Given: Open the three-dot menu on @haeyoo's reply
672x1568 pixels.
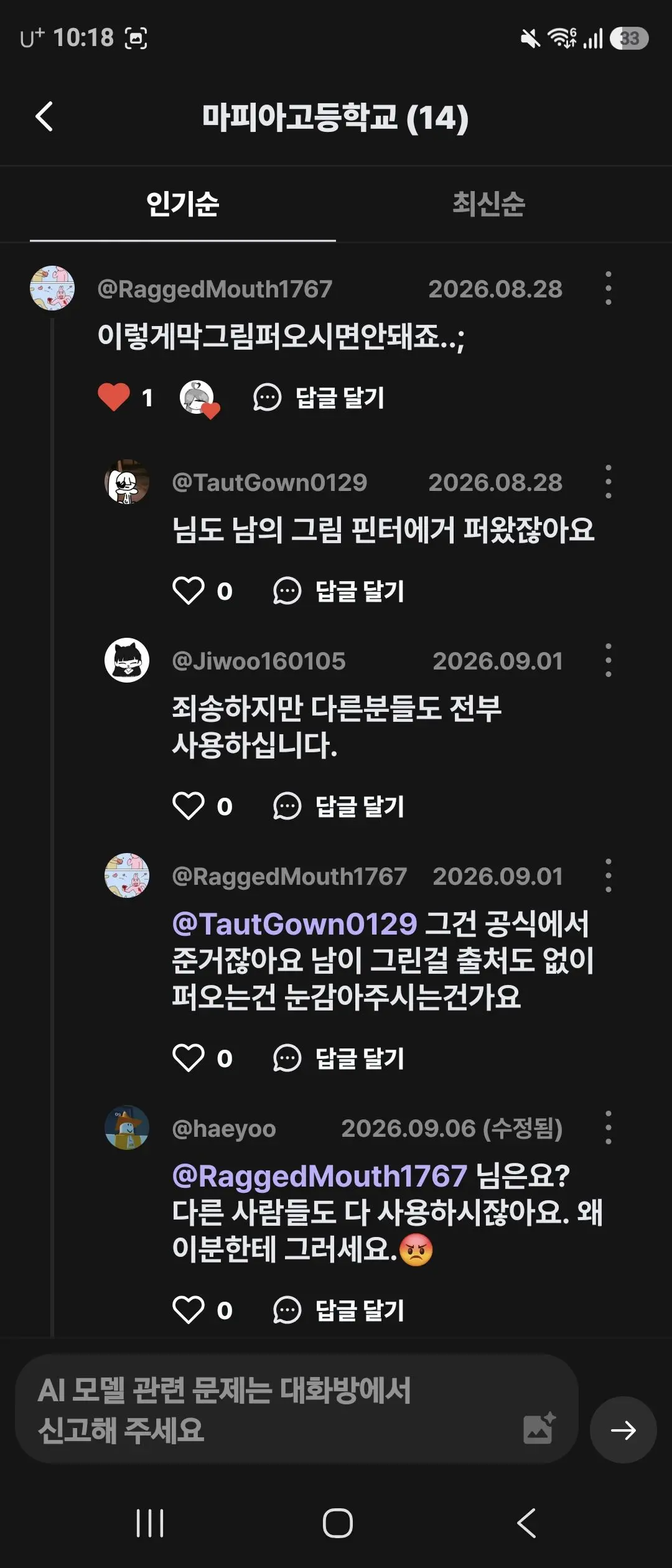Looking at the screenshot, I should pyautogui.click(x=608, y=1127).
